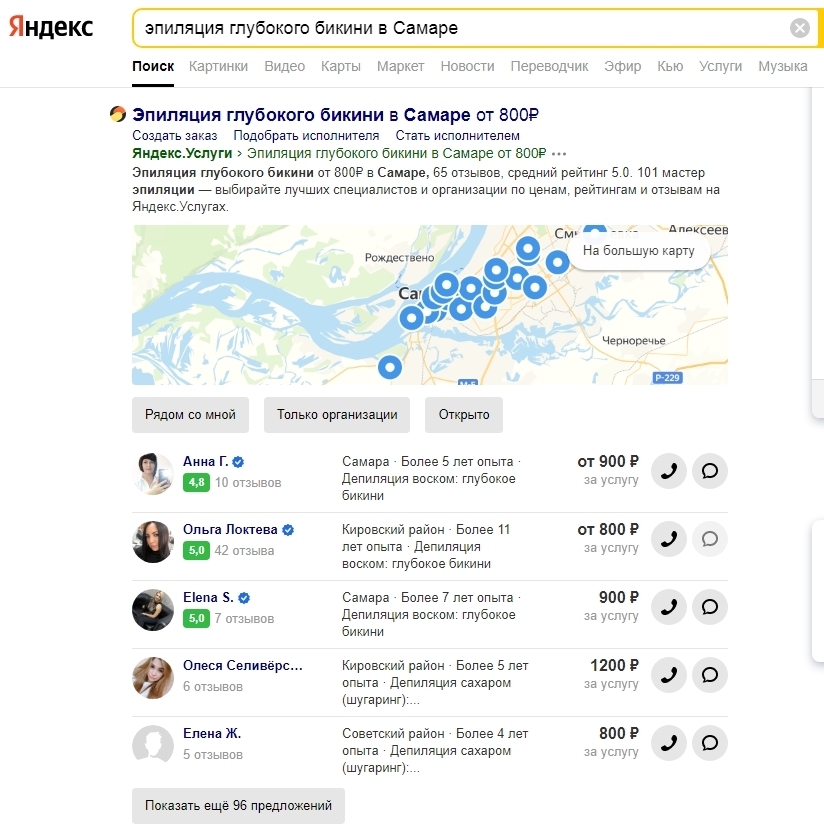Toggle the Рядом со мной filter
This screenshot has width=824, height=835.
tap(190, 415)
